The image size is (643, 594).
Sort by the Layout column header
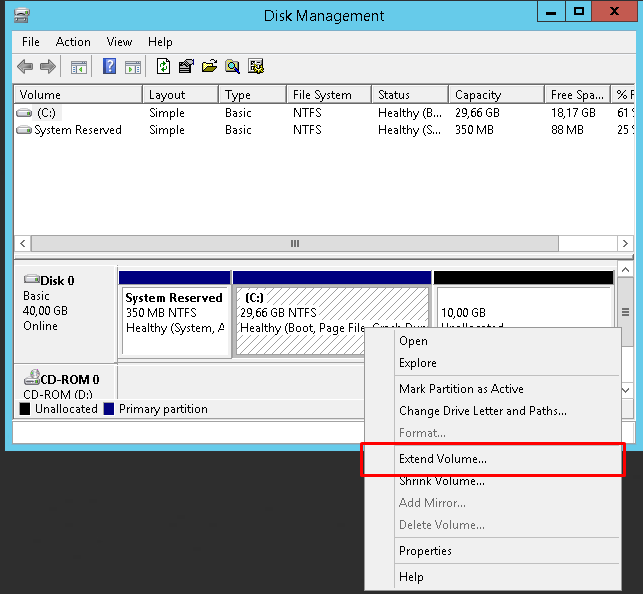click(x=180, y=95)
